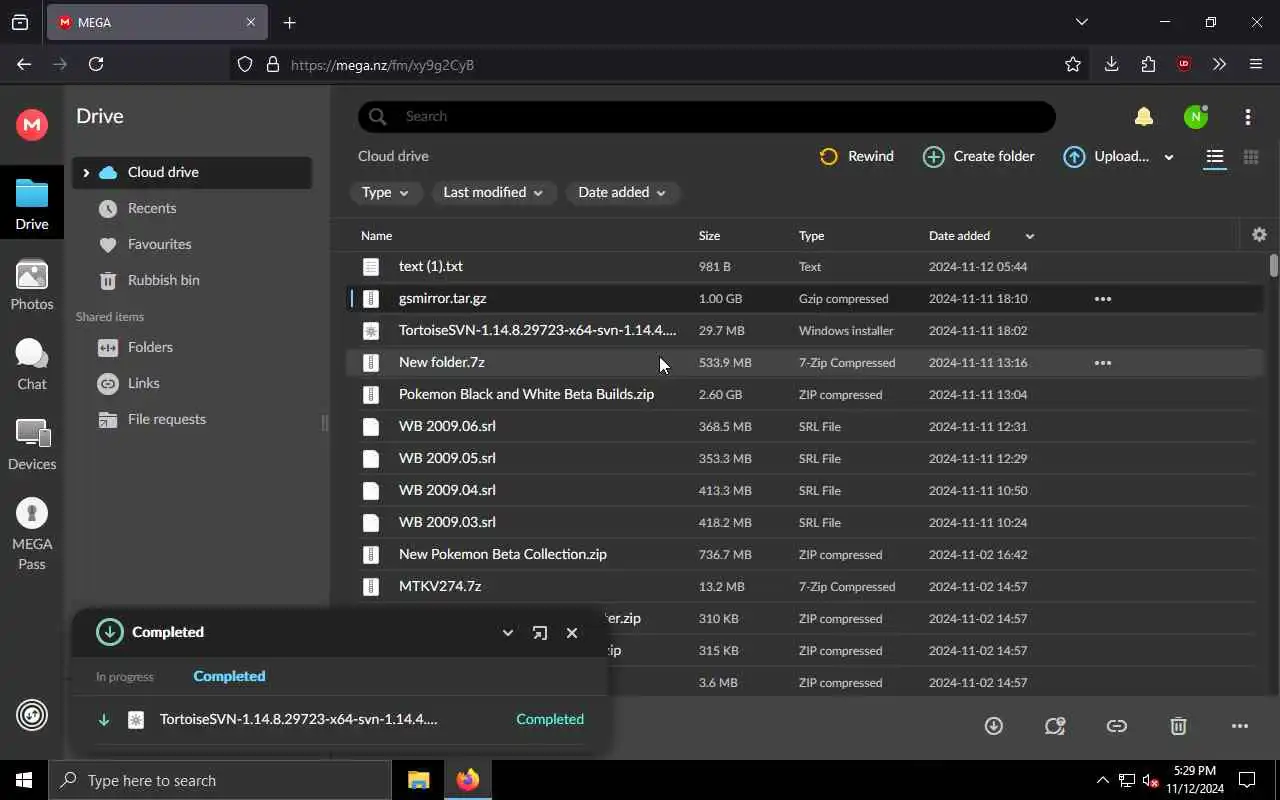Open Firefox downloads panel
The height and width of the screenshot is (800, 1280).
tap(1111, 64)
